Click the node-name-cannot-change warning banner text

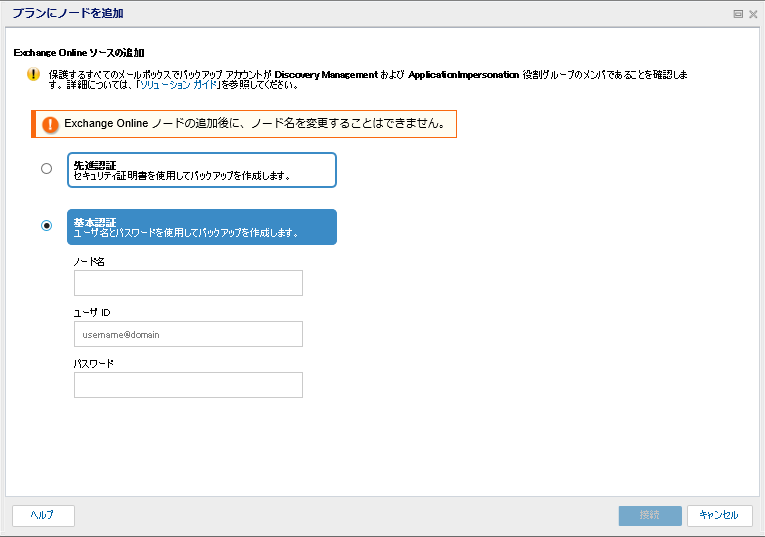[254, 123]
